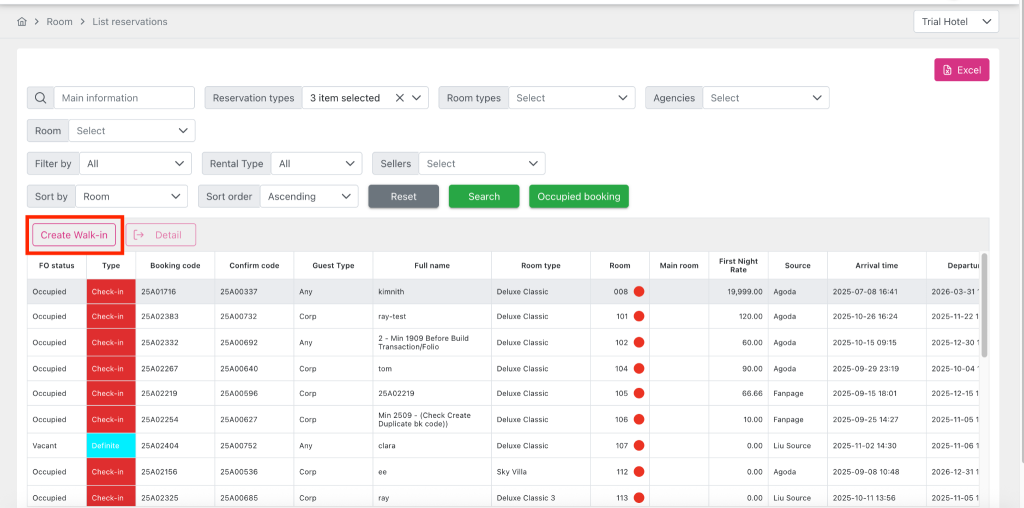This screenshot has width=1024, height=508.
Task: Type in the Main information field
Action: click(124, 98)
